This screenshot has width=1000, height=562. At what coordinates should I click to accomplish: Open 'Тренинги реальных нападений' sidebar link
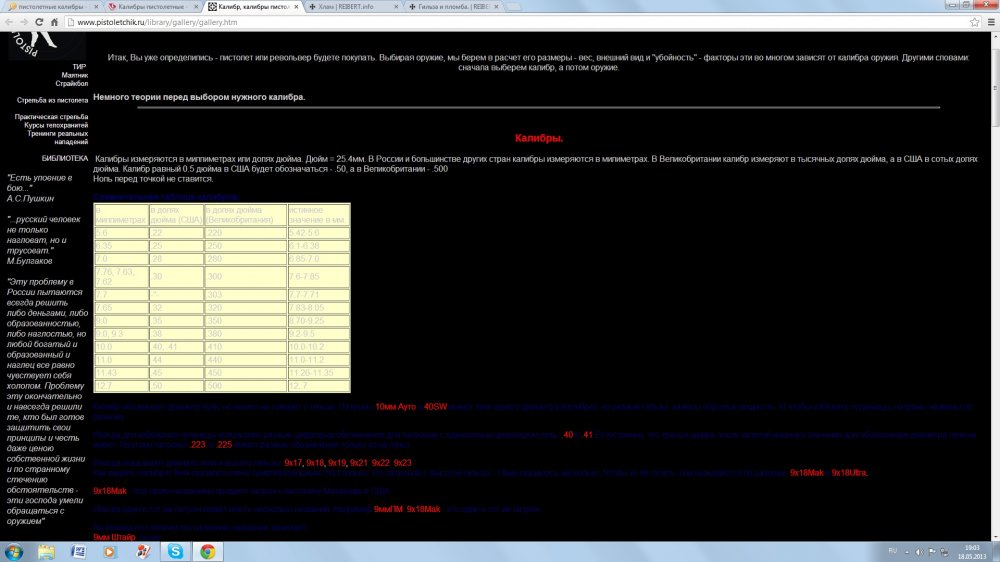tap(57, 137)
